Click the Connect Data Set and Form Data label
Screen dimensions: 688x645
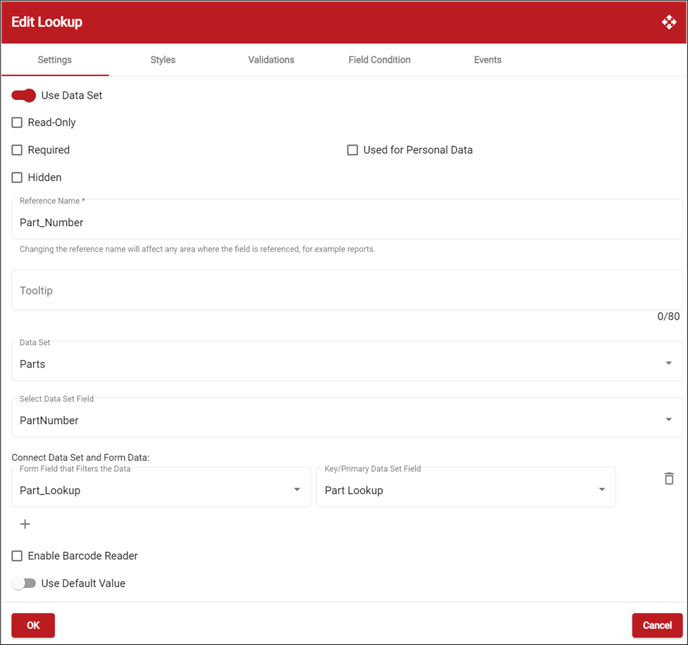(80, 458)
